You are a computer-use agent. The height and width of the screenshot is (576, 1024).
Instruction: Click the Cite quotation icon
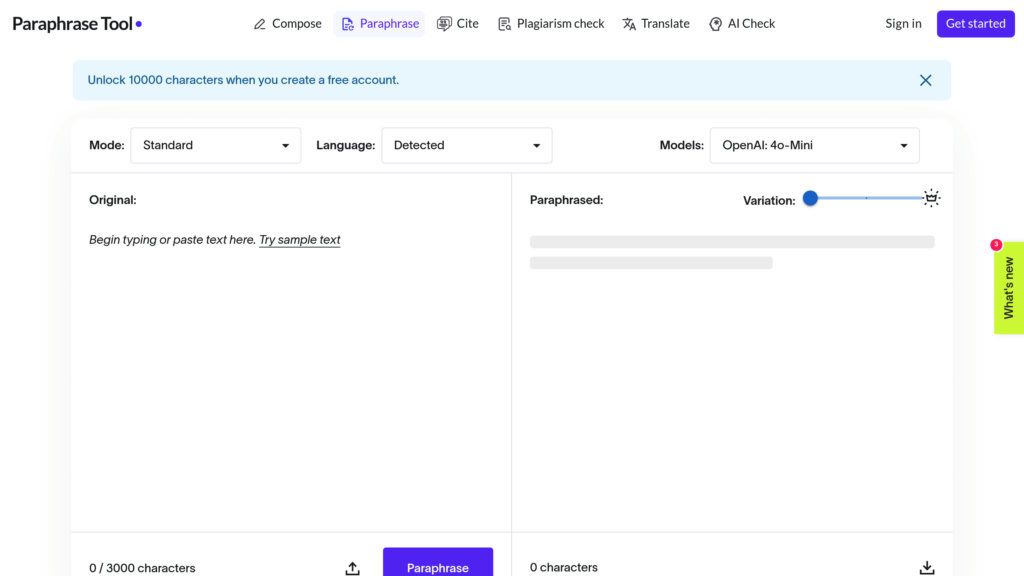(x=443, y=23)
